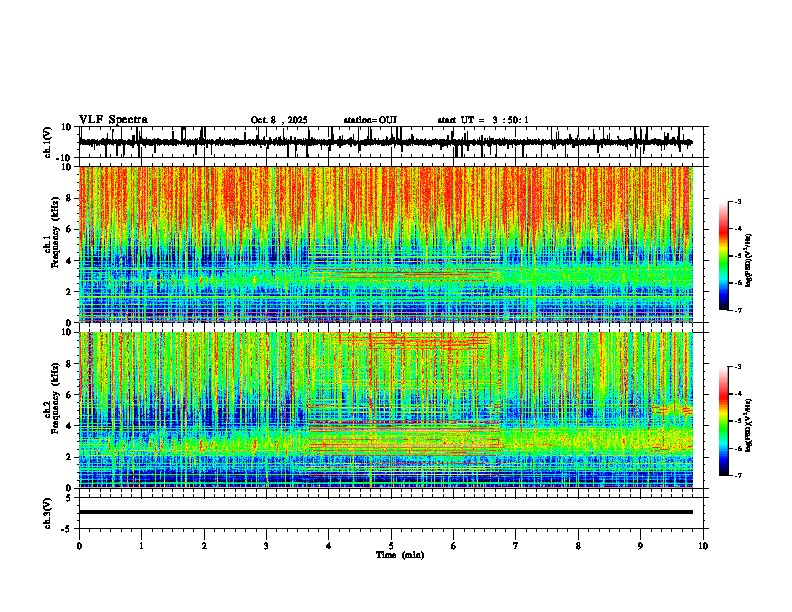The image size is (792, 612).
Task: Click the time axis tick label '3'
Action: click(x=266, y=546)
